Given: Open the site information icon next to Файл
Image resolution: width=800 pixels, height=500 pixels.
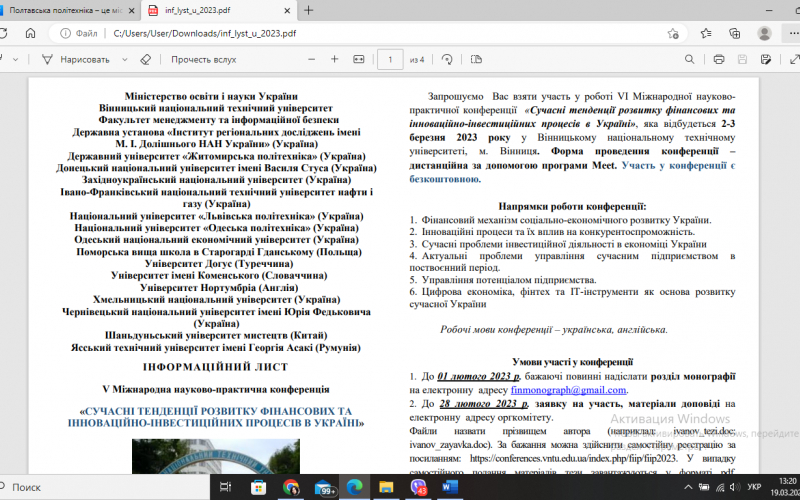Looking at the screenshot, I should point(65,34).
